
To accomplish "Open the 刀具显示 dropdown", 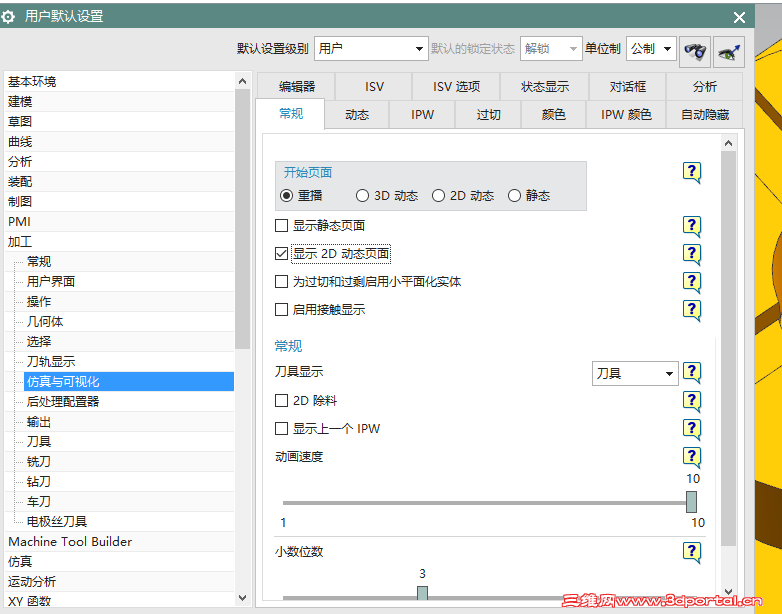I will (635, 374).
